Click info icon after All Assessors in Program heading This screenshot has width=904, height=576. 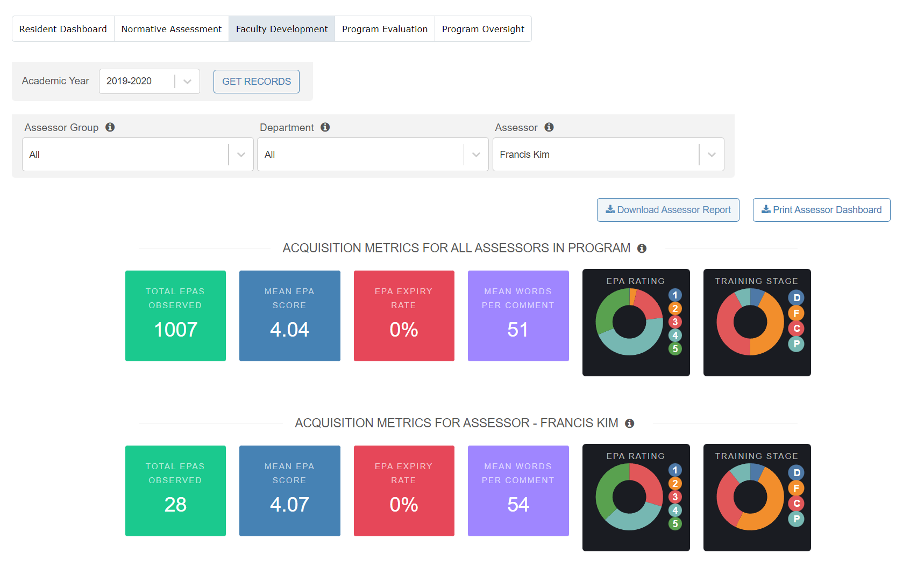click(642, 248)
